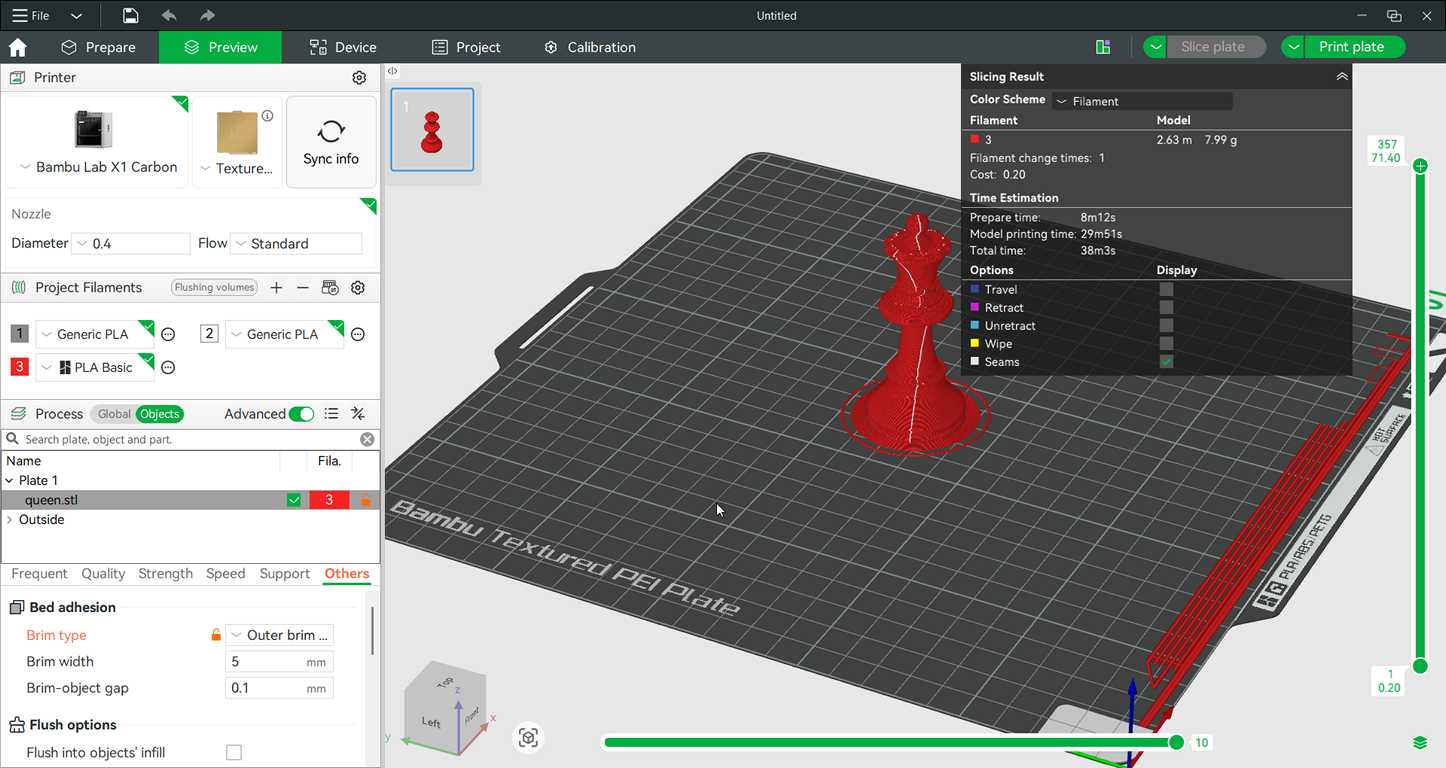Screen dimensions: 1446x768
Task: Toggle queen.stl printable checkbox
Action: (x=294, y=500)
